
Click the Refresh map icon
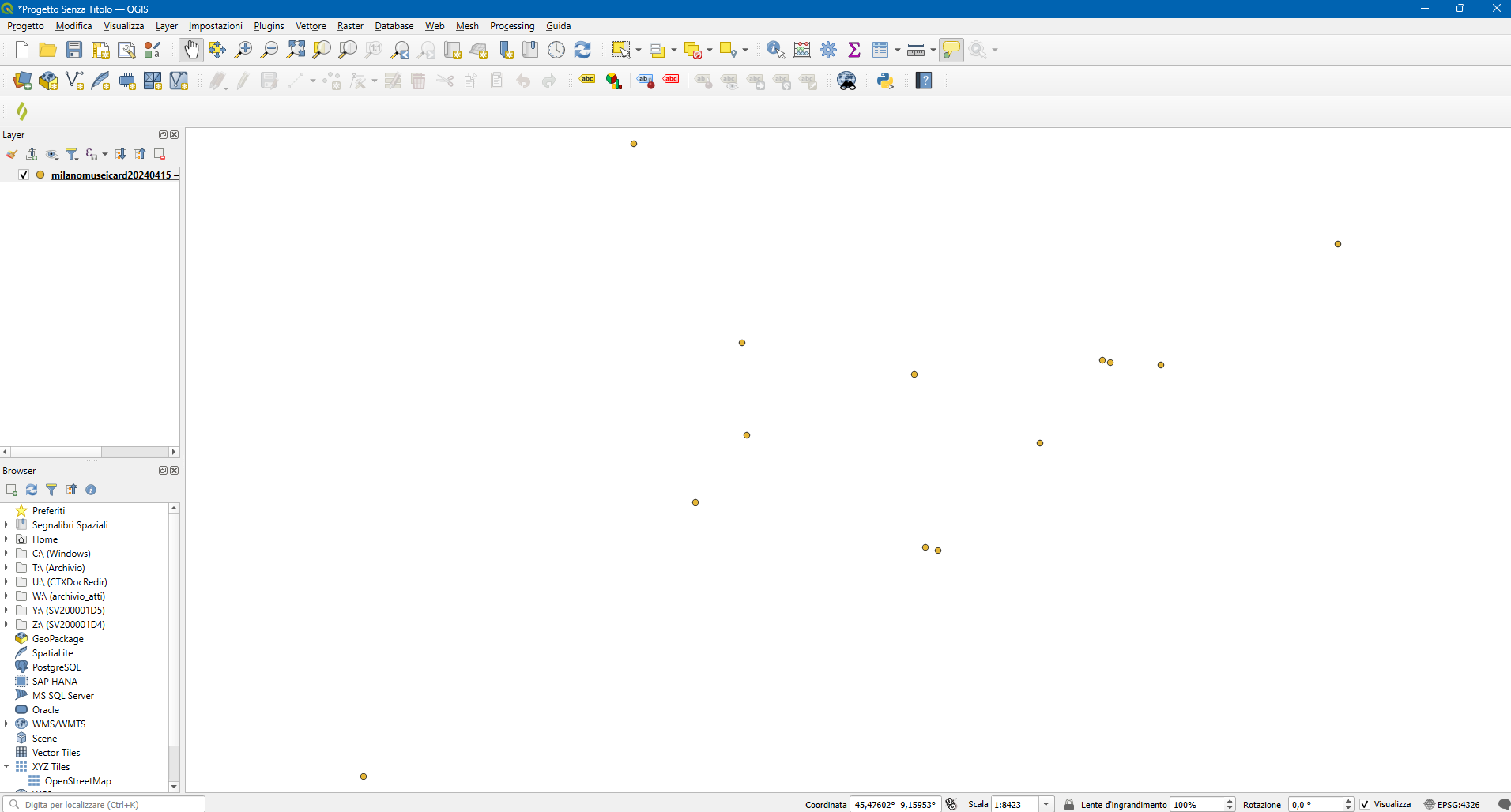582,50
